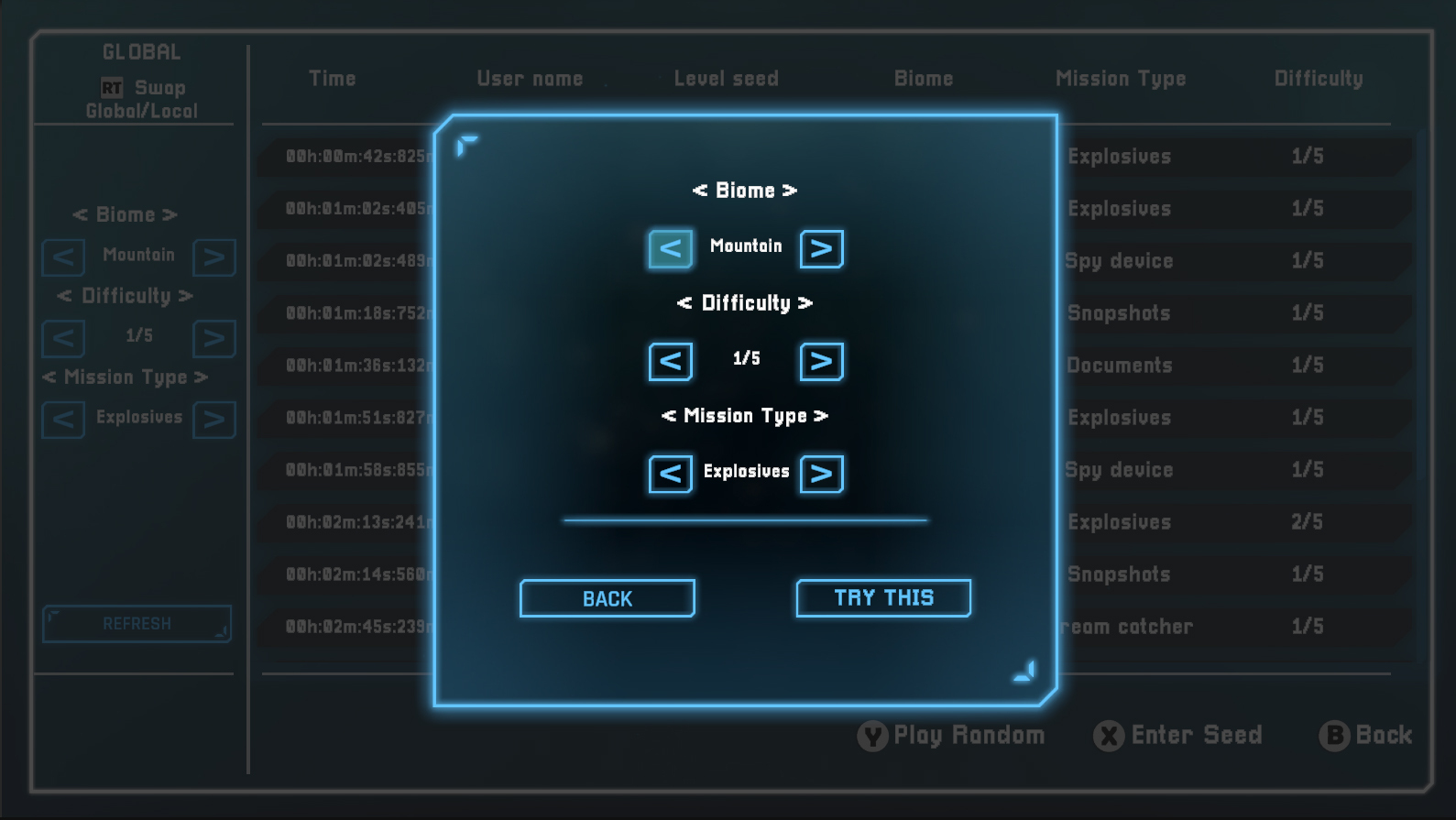The height and width of the screenshot is (820, 1456).
Task: Click the 2/5 difficulty cell
Action: click(1307, 522)
